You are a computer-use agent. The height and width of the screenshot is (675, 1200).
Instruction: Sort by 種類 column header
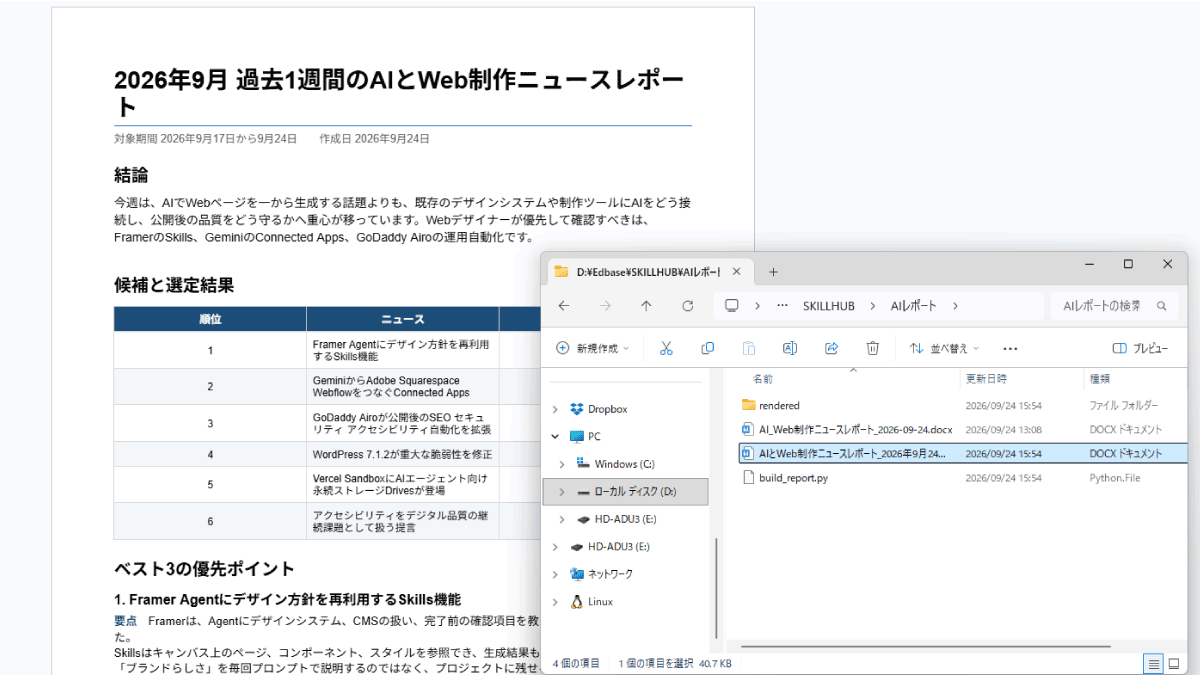[1099, 379]
